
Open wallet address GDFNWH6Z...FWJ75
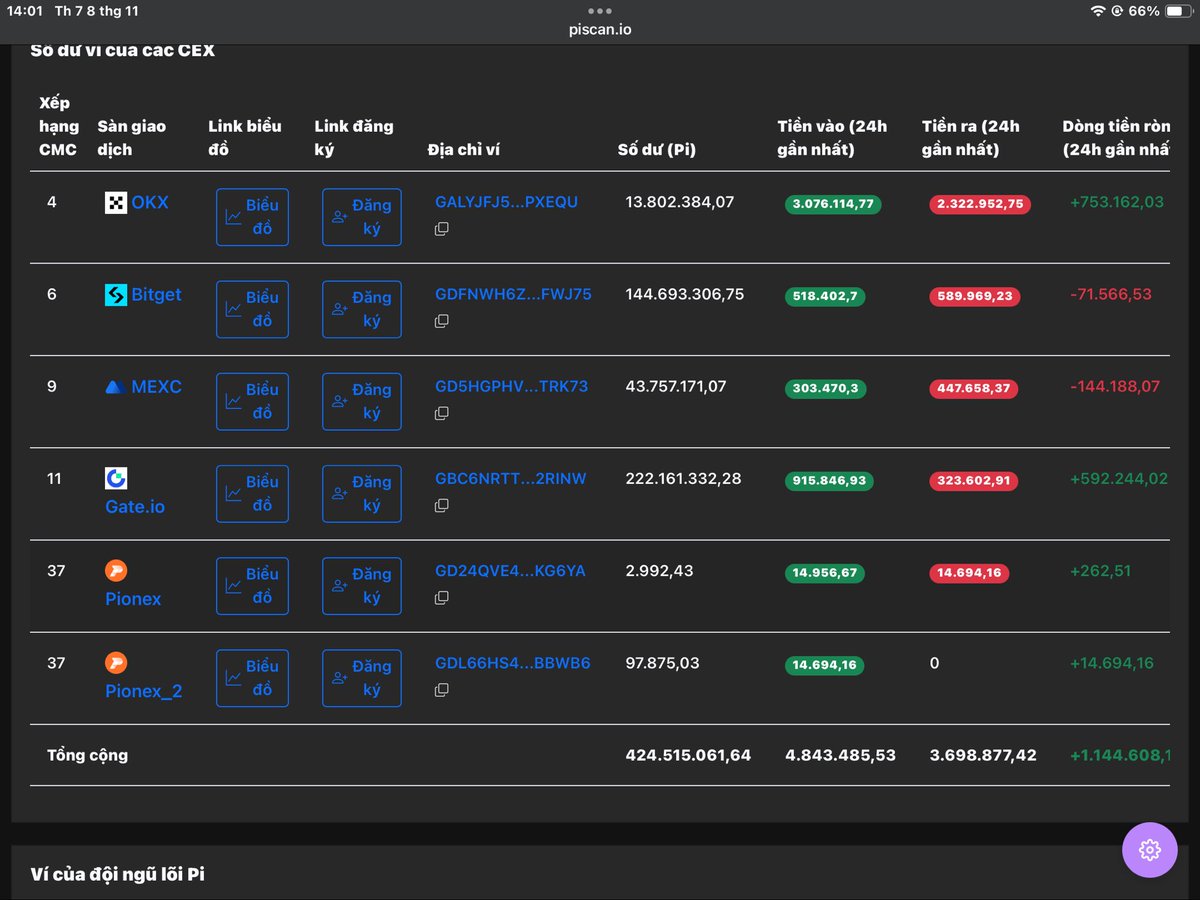513,294
